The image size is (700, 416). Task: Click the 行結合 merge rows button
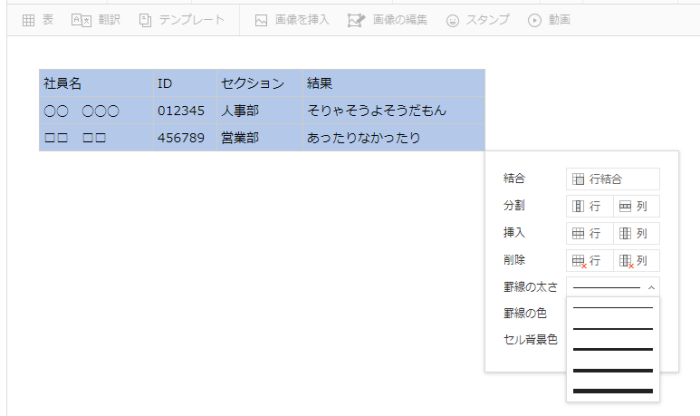click(x=612, y=179)
